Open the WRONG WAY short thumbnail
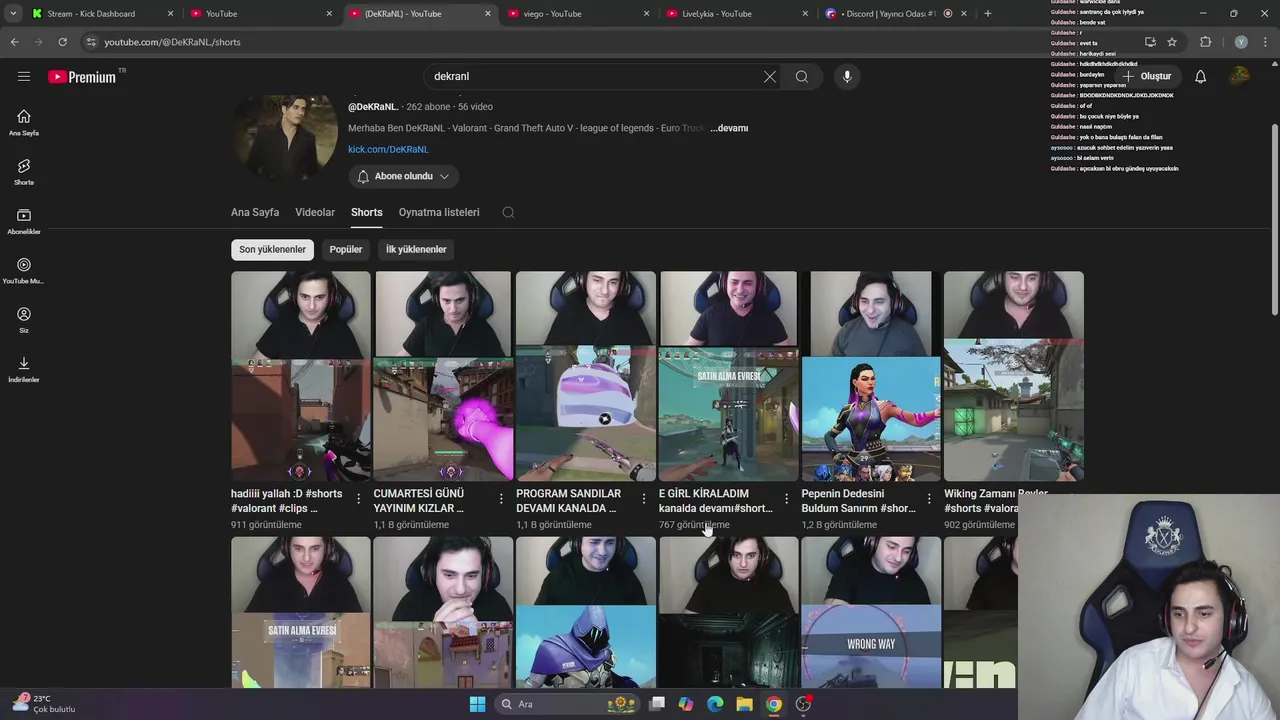Screen dimensions: 1280x720 [871, 612]
